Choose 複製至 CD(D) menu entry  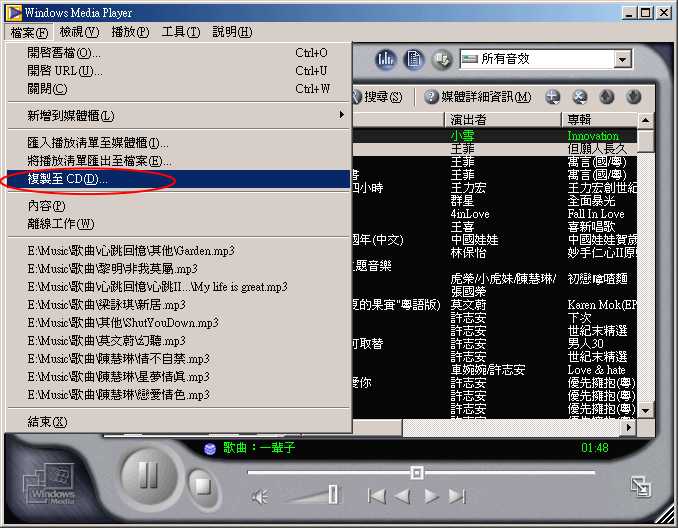tap(179, 179)
